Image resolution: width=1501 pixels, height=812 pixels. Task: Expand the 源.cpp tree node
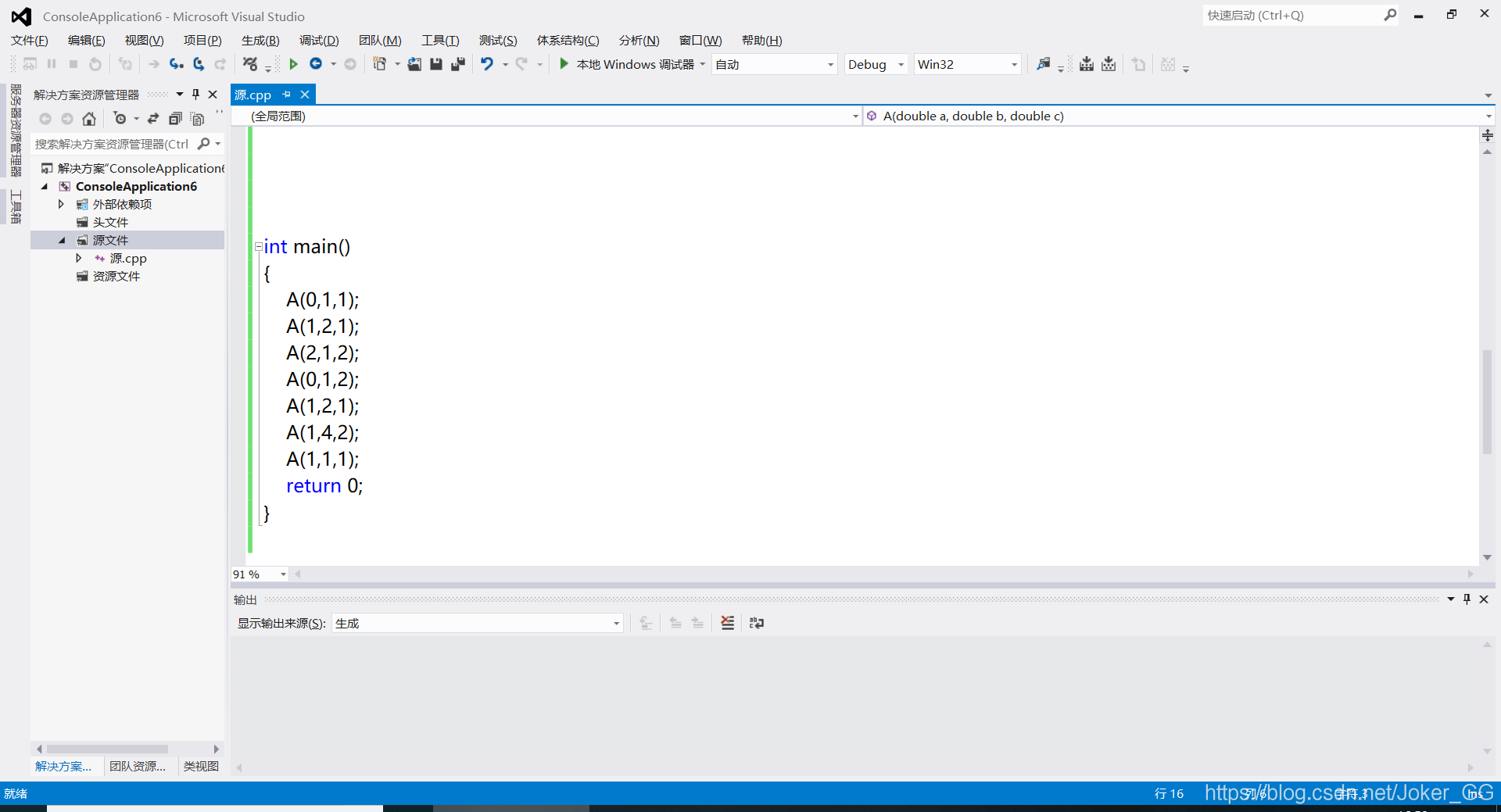78,258
